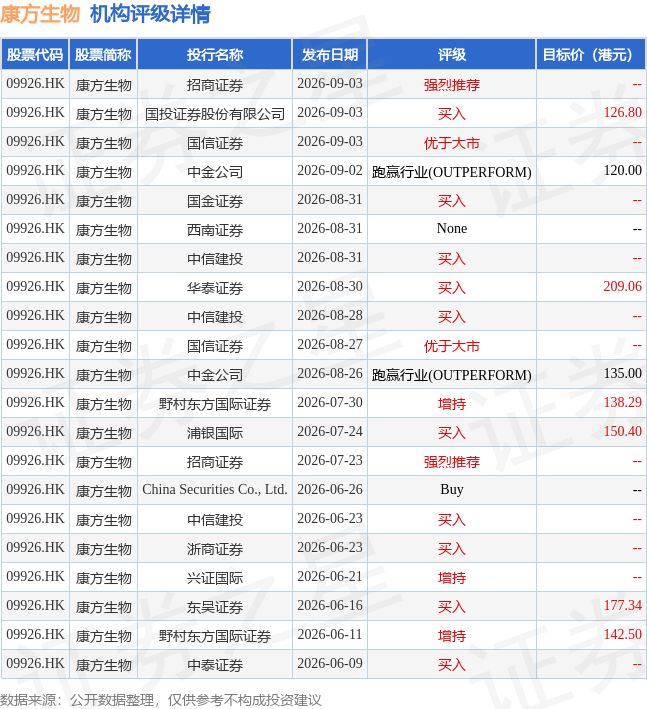Click the 投行名称 column header
Screen dimensions: 647x709
click(x=215, y=55)
